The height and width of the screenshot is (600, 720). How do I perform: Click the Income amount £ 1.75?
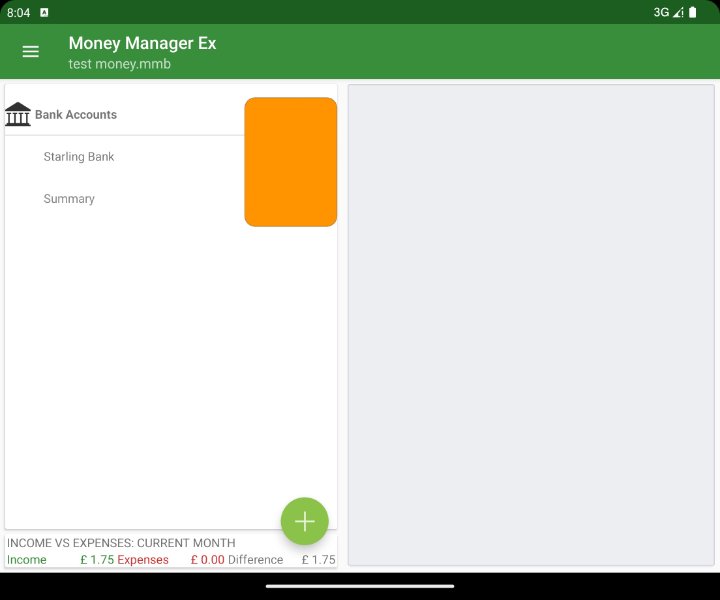(97, 560)
